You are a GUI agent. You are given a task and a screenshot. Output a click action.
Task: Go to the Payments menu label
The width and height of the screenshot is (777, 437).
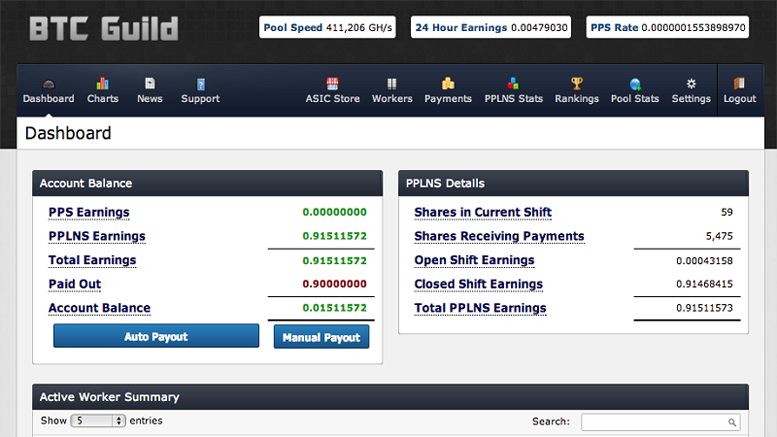(x=448, y=99)
